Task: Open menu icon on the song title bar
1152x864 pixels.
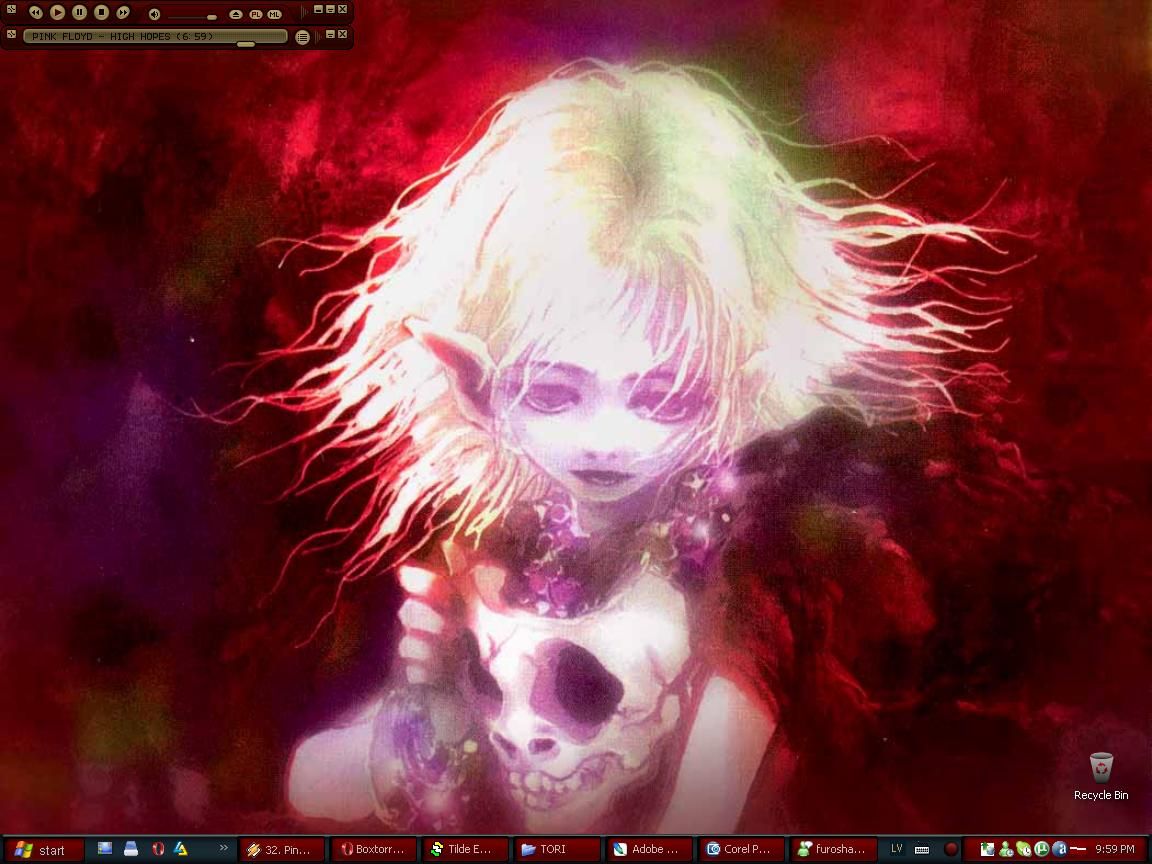Action: (11, 34)
